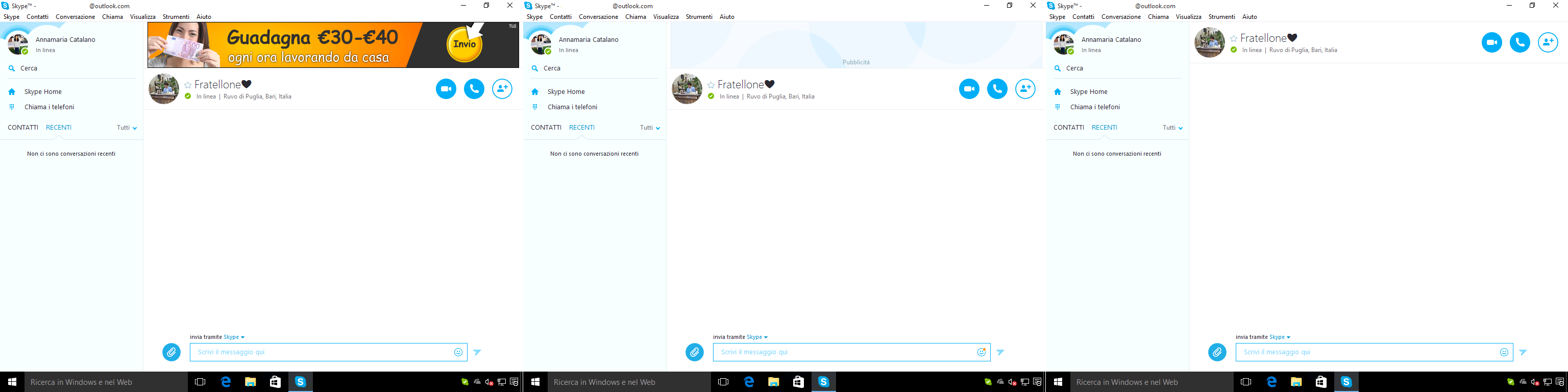The image size is (1568, 392).
Task: Switch to CONTATTI tab in left window
Action: (x=23, y=127)
